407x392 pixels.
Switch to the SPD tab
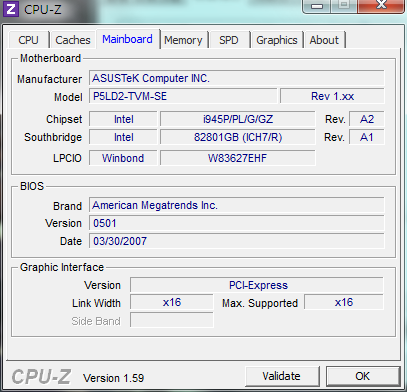pos(229,40)
